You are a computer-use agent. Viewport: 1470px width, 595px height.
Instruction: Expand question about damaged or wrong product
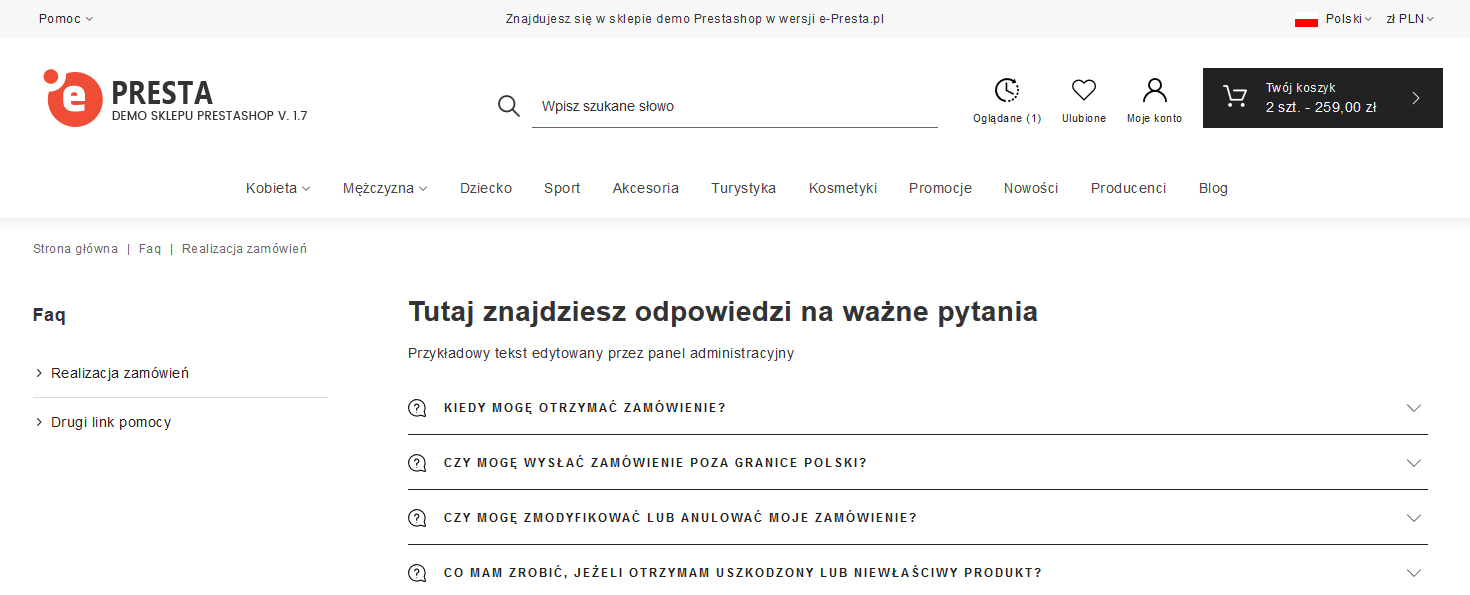click(x=1413, y=573)
